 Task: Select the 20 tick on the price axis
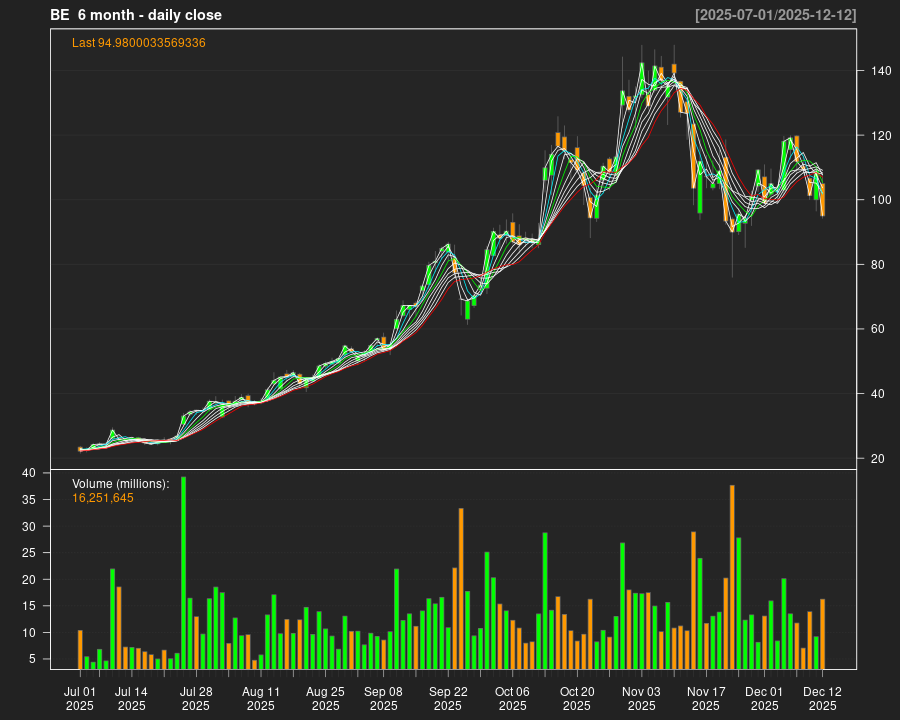[x=877, y=459]
